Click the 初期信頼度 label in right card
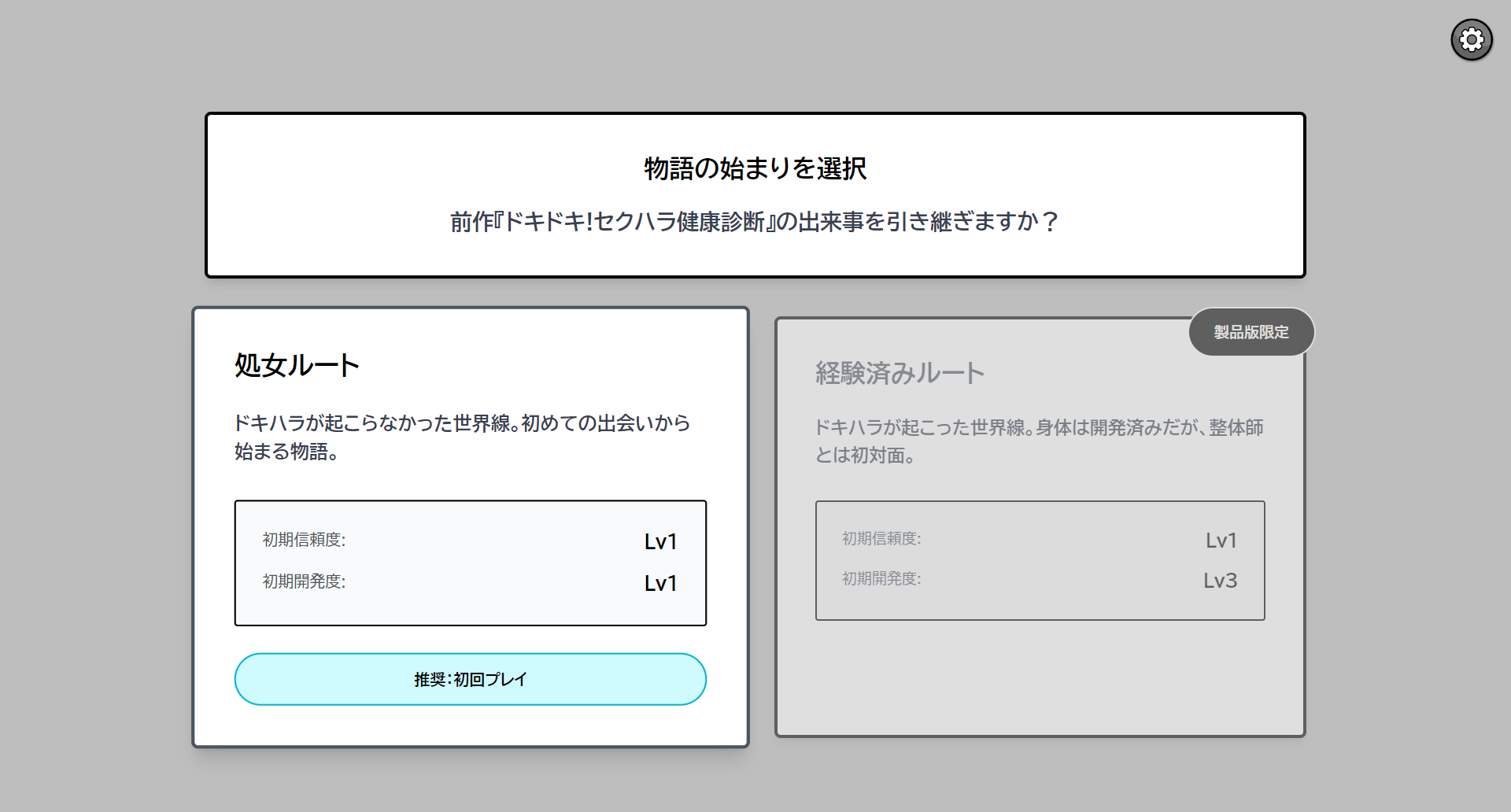The width and height of the screenshot is (1511, 812). pos(881,539)
